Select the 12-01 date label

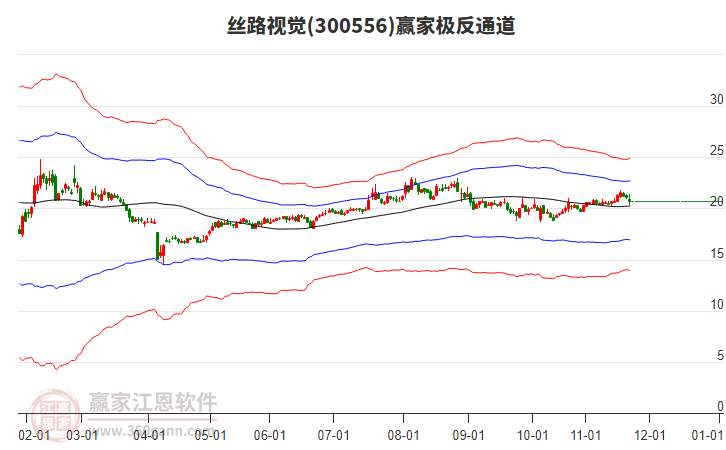click(x=649, y=436)
